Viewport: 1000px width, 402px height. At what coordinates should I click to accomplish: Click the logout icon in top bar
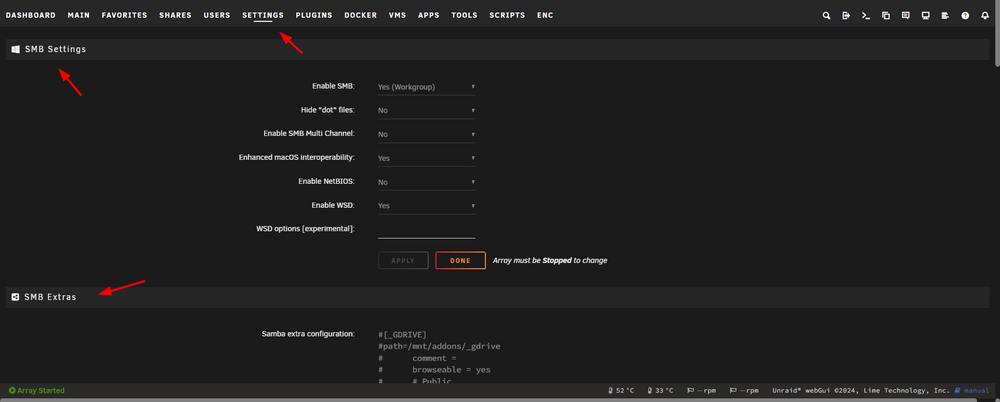(846, 15)
